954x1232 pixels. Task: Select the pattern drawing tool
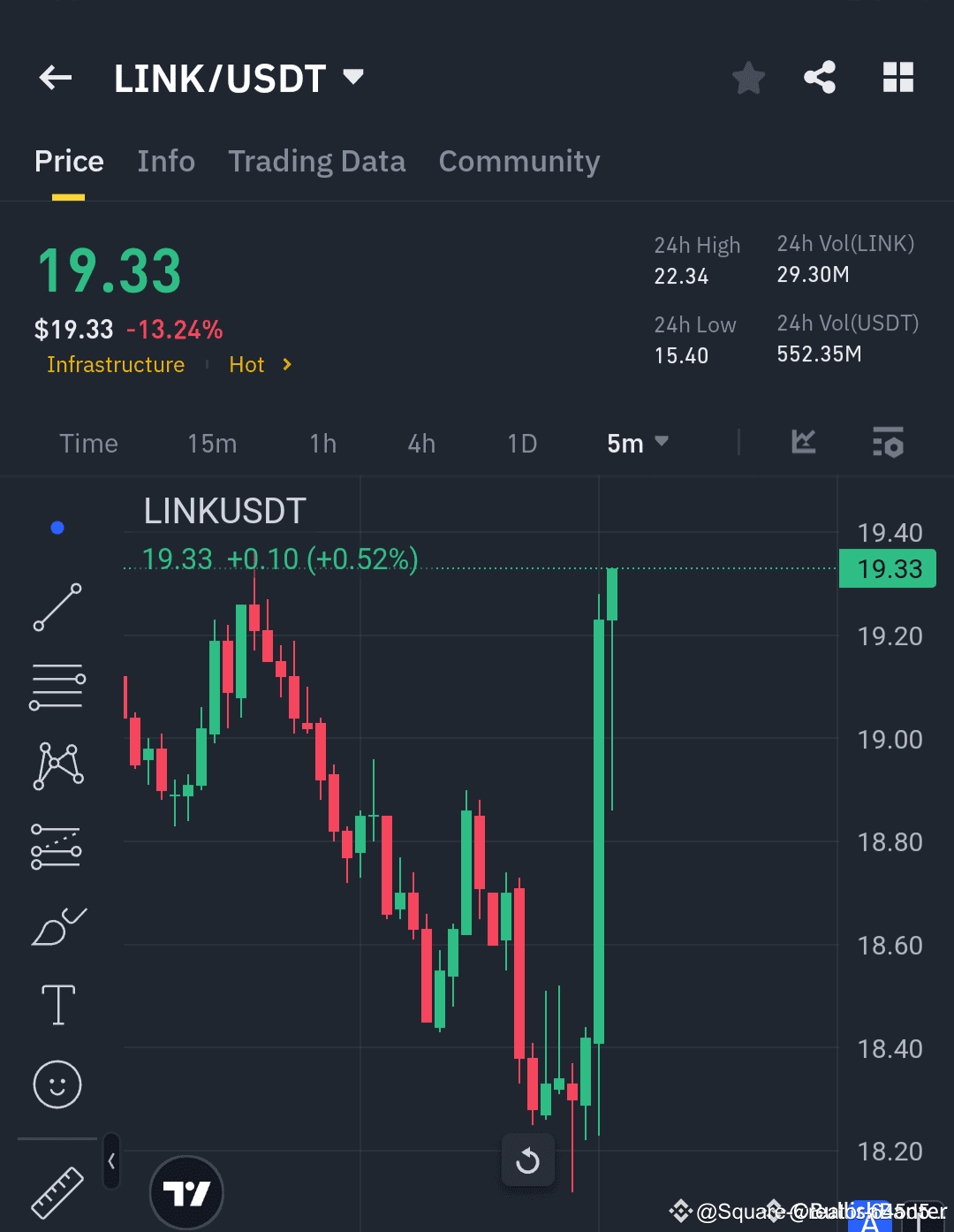coord(57,765)
